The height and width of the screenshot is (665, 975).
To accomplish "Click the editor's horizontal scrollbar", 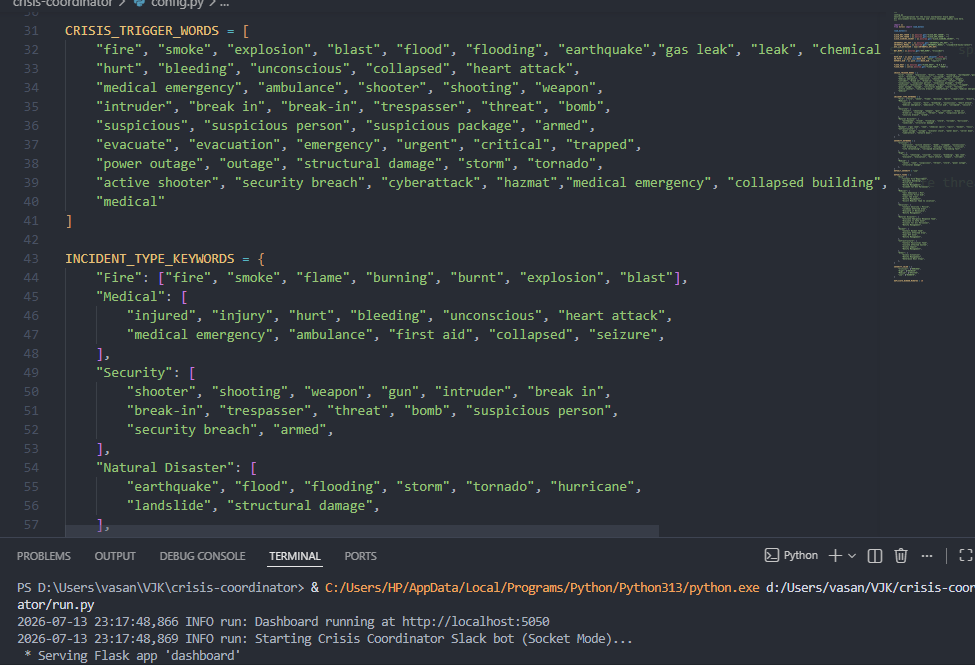I will click(x=362, y=531).
